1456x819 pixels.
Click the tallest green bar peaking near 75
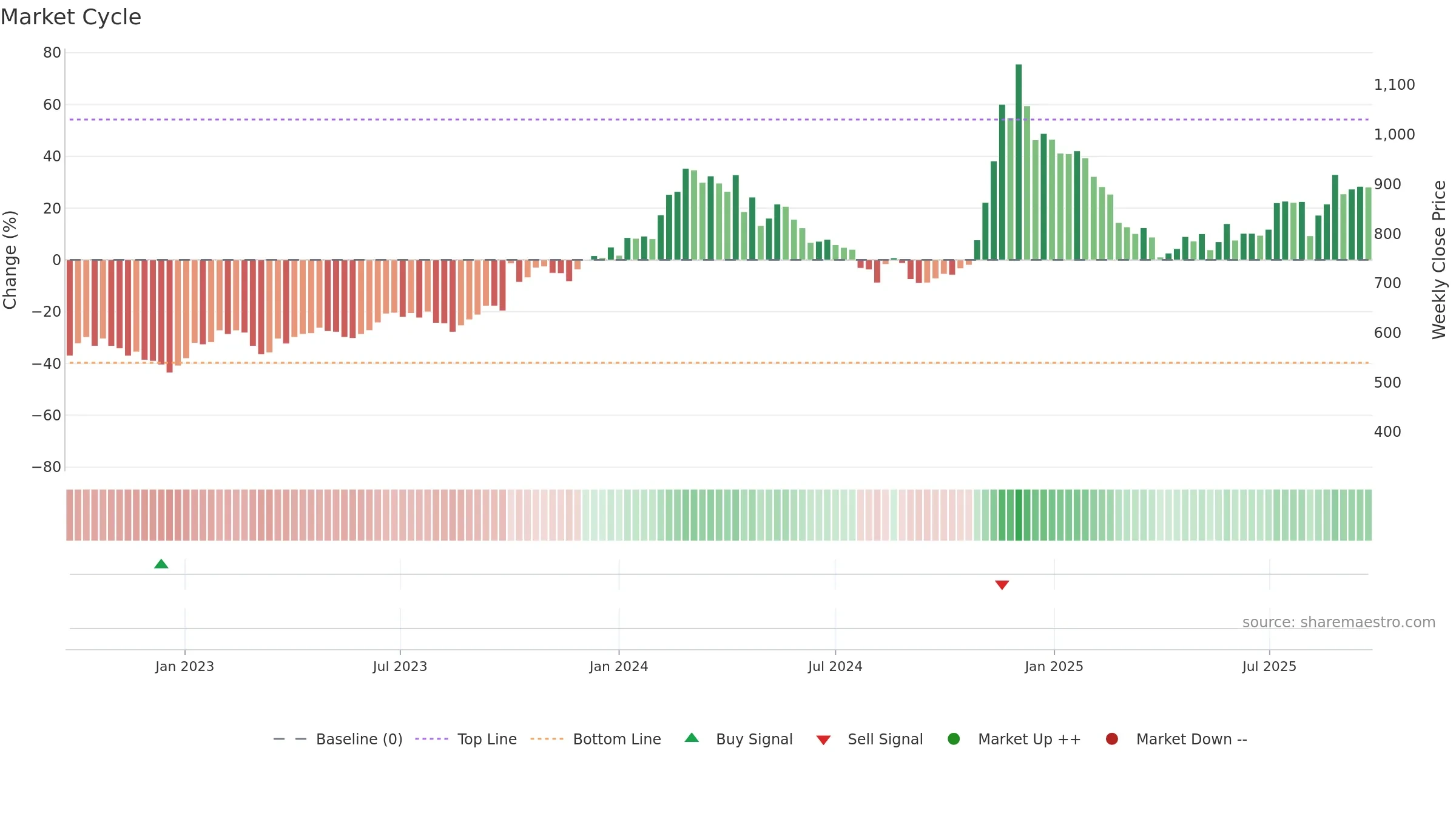tap(1019, 162)
